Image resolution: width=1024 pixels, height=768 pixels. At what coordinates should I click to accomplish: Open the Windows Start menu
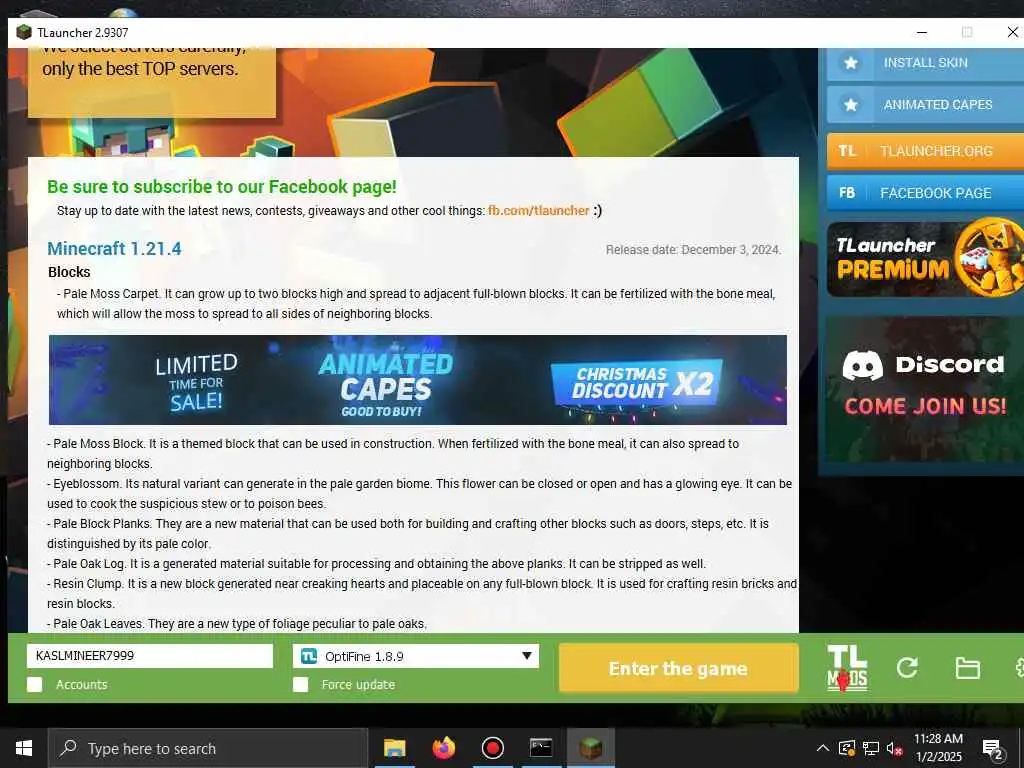24,748
